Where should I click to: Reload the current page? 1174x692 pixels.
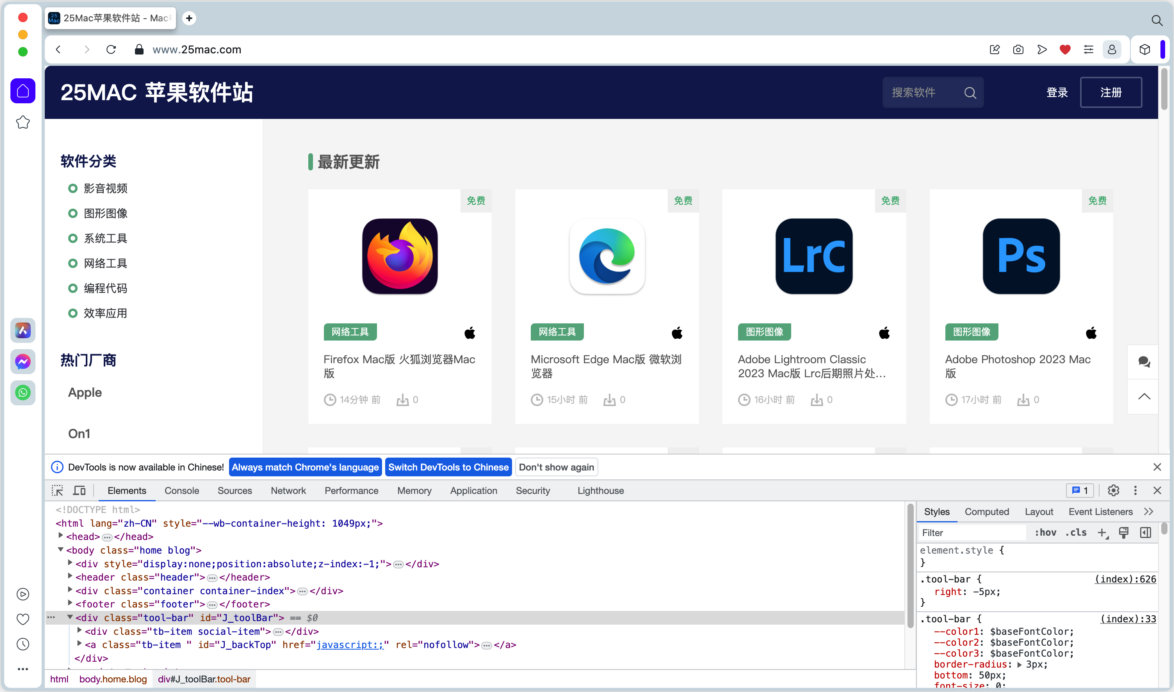111,49
